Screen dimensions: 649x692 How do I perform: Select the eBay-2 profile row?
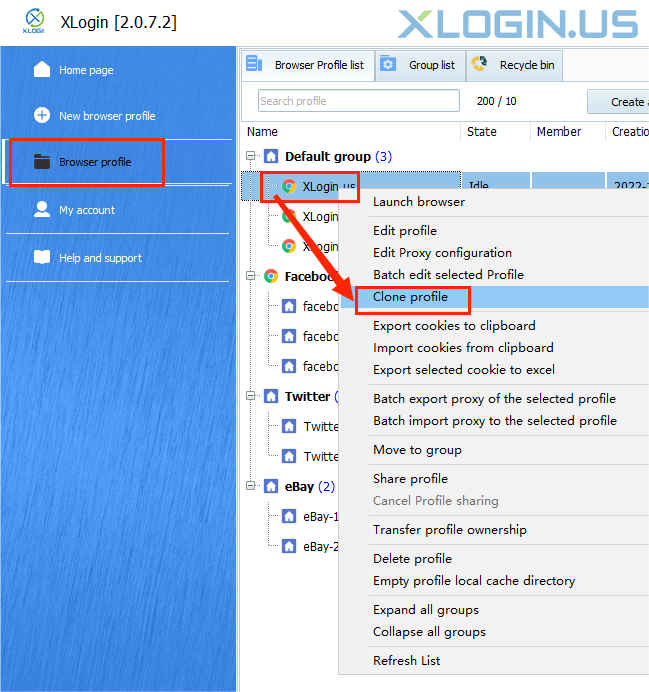319,547
